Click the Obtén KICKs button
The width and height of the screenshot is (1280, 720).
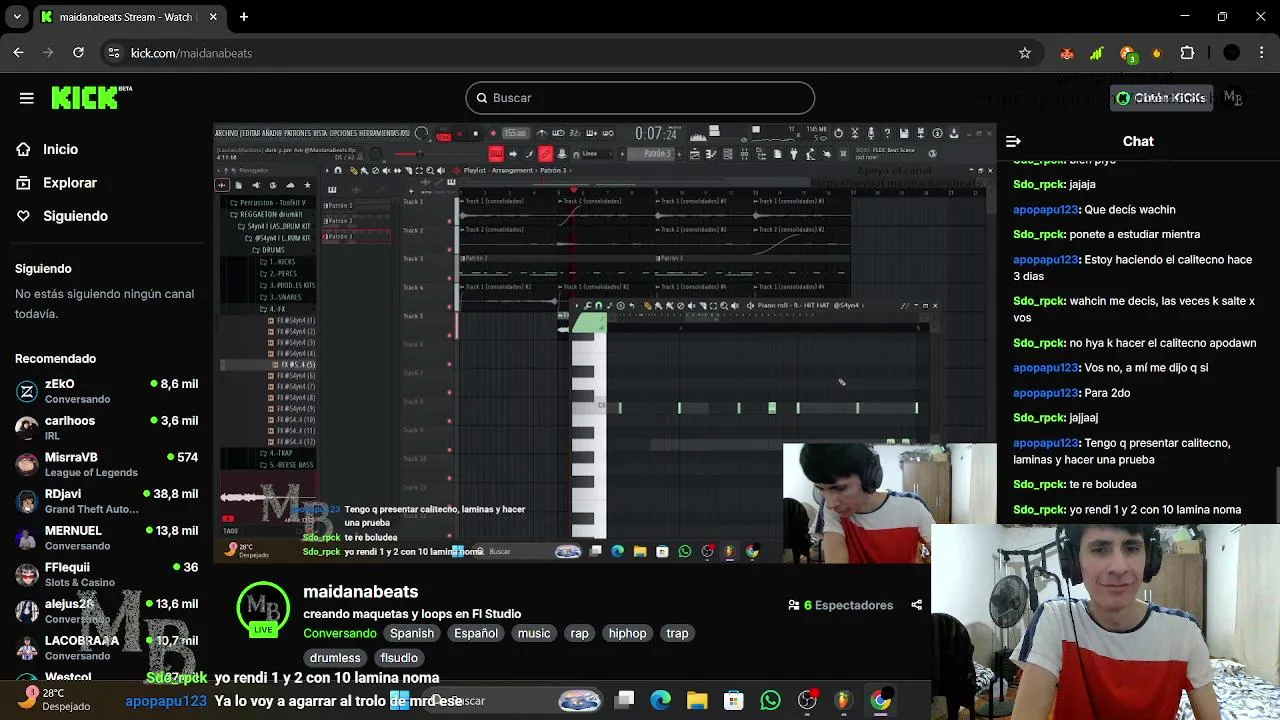[1161, 98]
